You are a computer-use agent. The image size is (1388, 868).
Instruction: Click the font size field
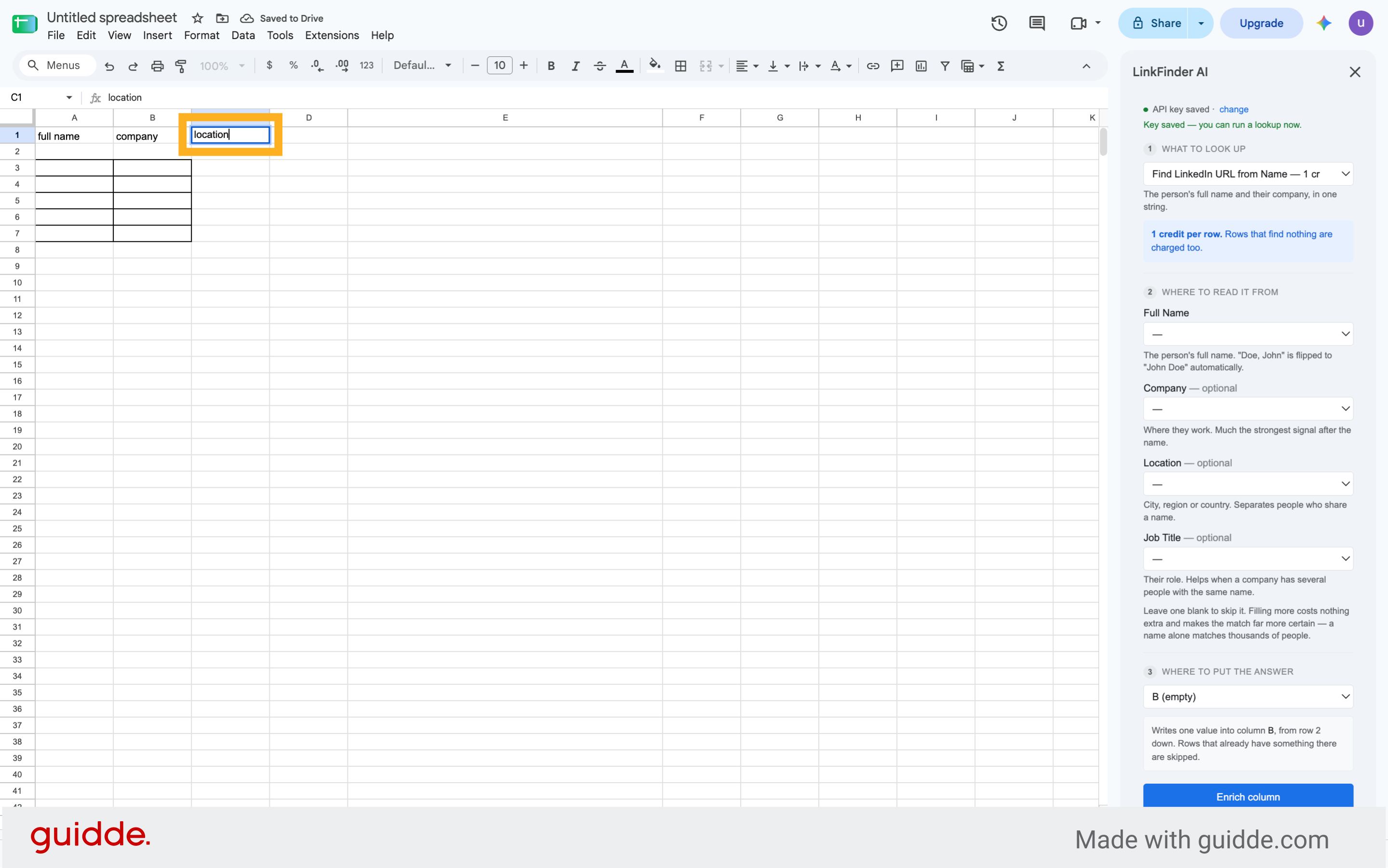point(499,66)
